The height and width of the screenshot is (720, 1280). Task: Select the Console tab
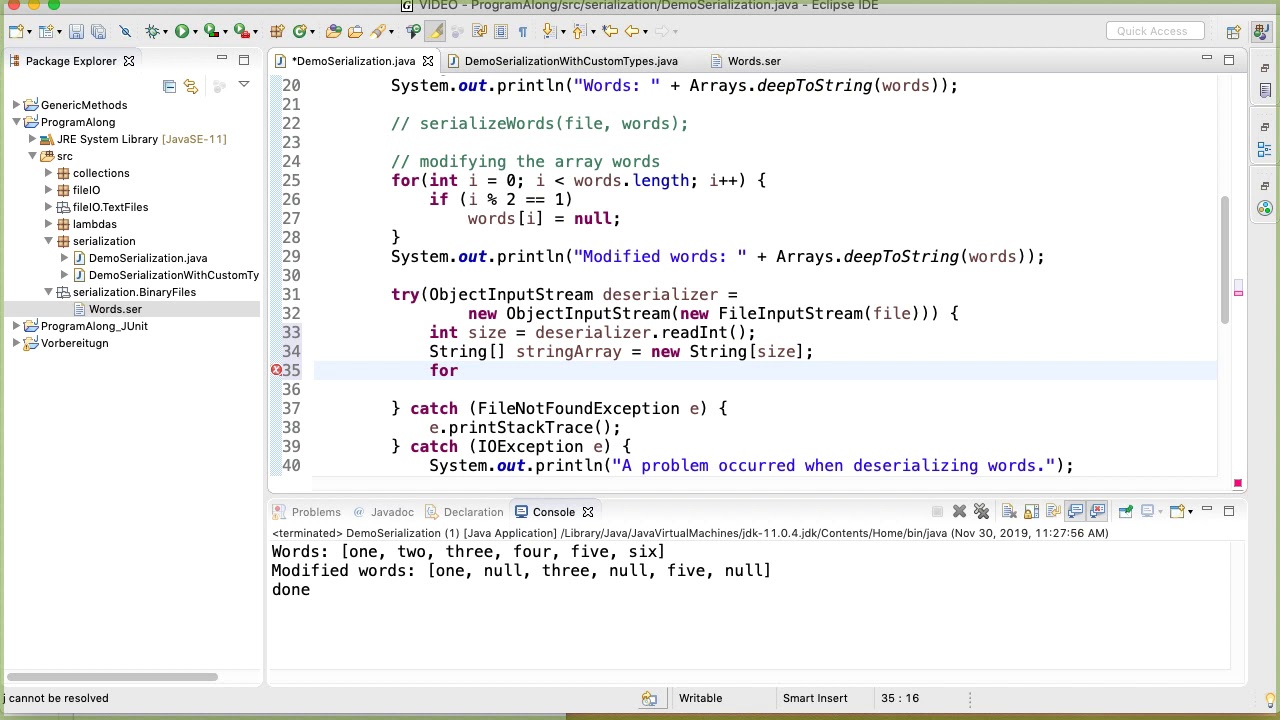pyautogui.click(x=553, y=512)
